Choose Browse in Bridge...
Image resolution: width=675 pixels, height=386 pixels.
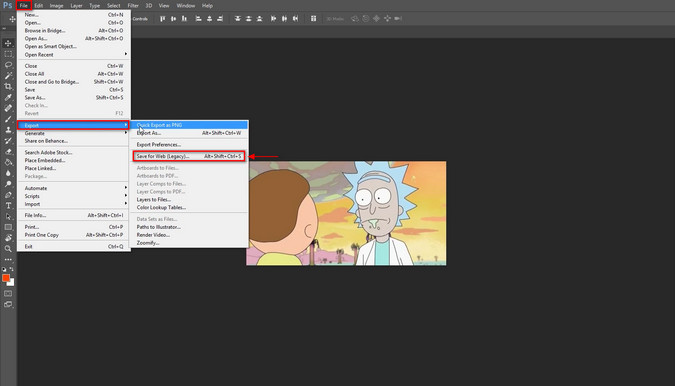coord(74,31)
